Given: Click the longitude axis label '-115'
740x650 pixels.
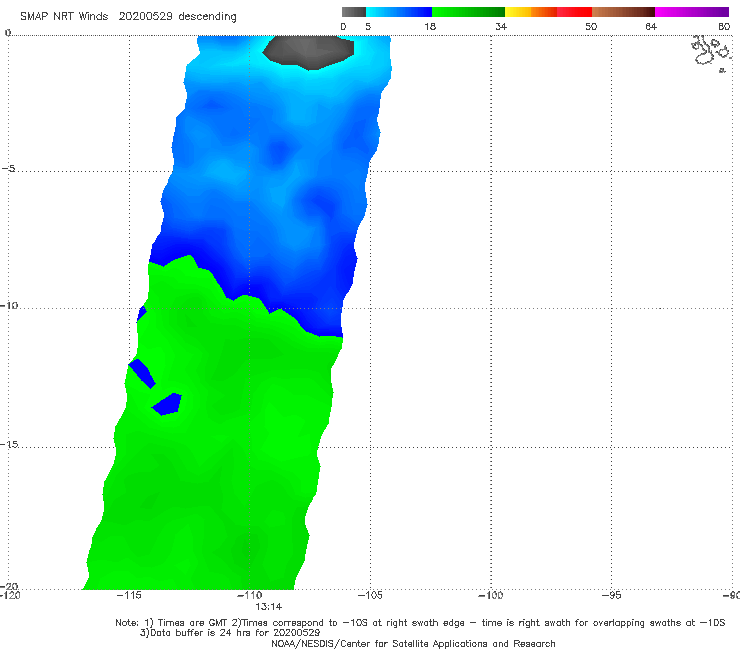Looking at the screenshot, I should tap(129, 595).
